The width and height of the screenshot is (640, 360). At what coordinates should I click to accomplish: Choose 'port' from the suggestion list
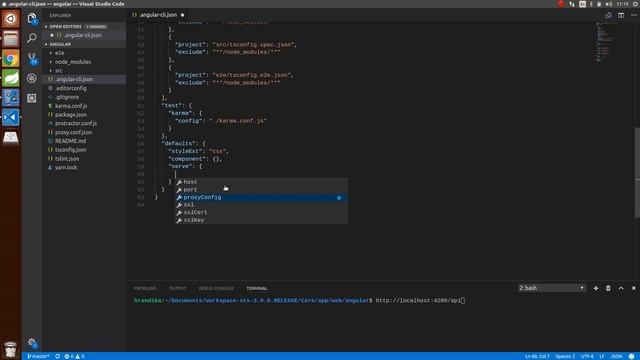point(261,190)
